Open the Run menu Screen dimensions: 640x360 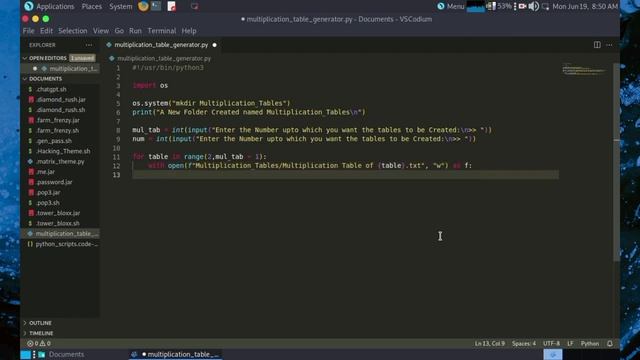(x=135, y=31)
